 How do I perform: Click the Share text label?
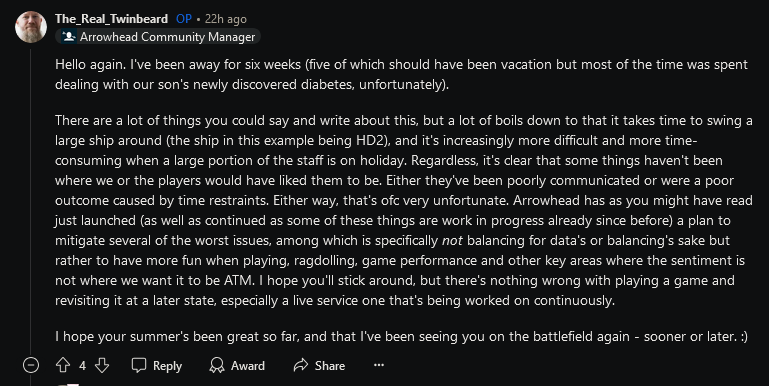(330, 365)
